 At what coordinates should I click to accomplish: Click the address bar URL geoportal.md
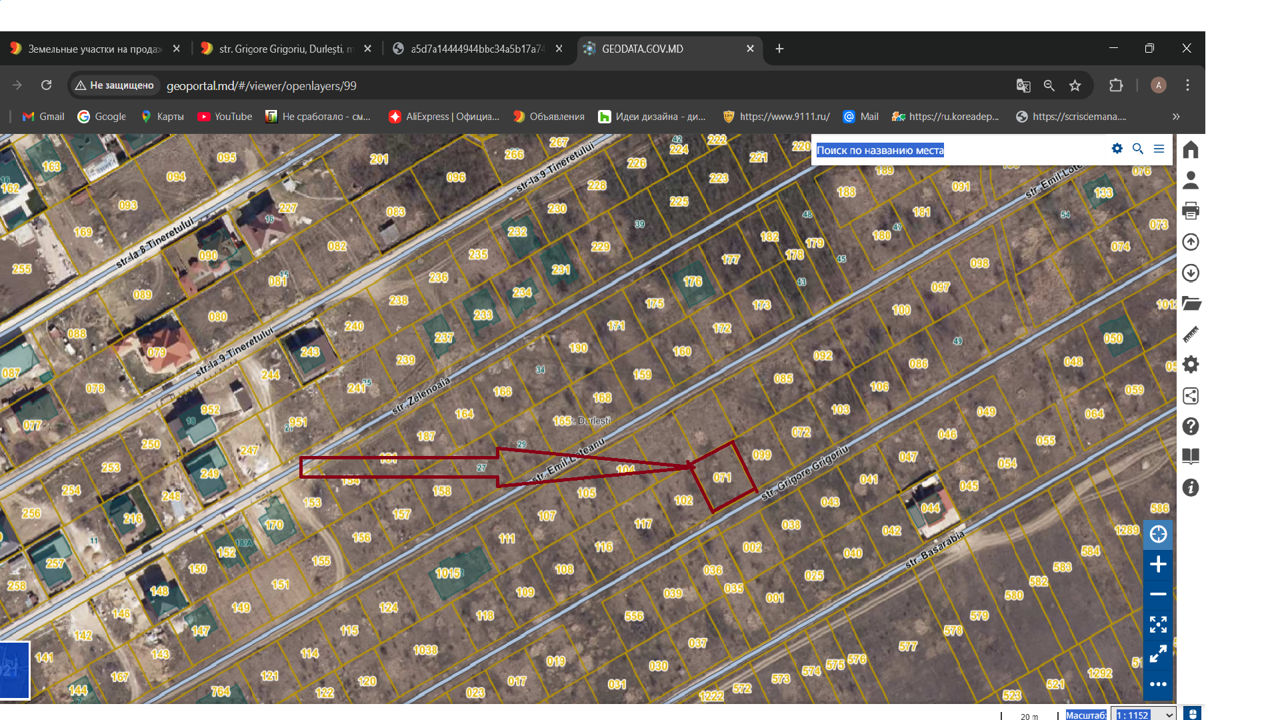261,86
